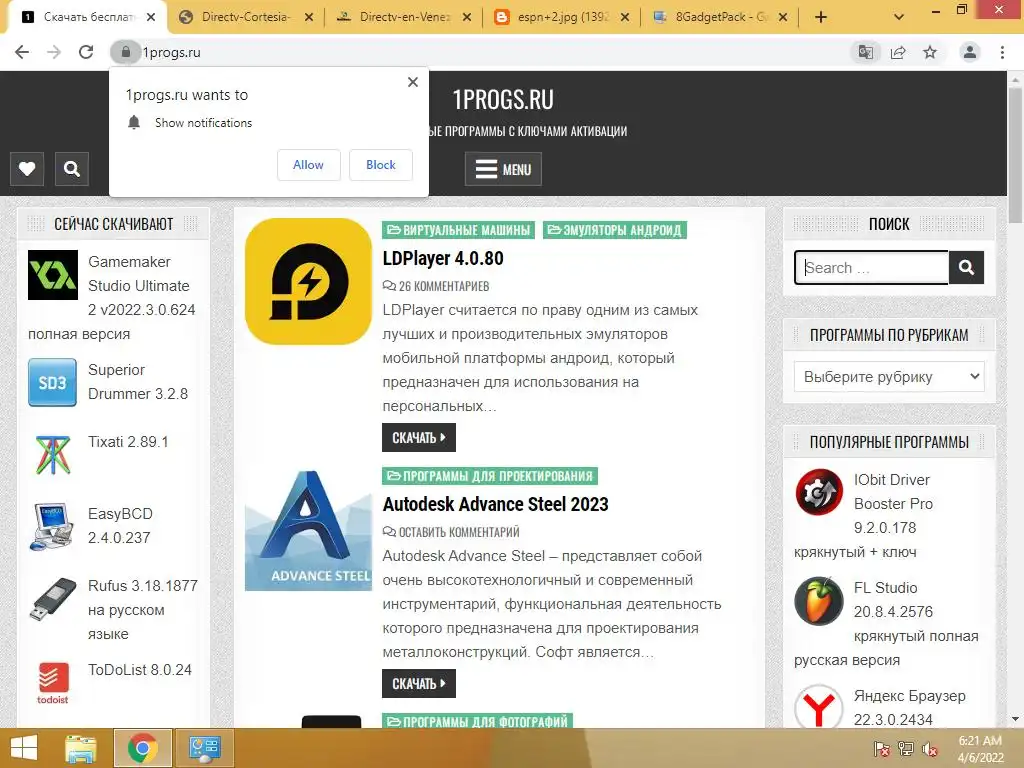
Task: Close the Directv-Cortesia tab
Action: 309,17
